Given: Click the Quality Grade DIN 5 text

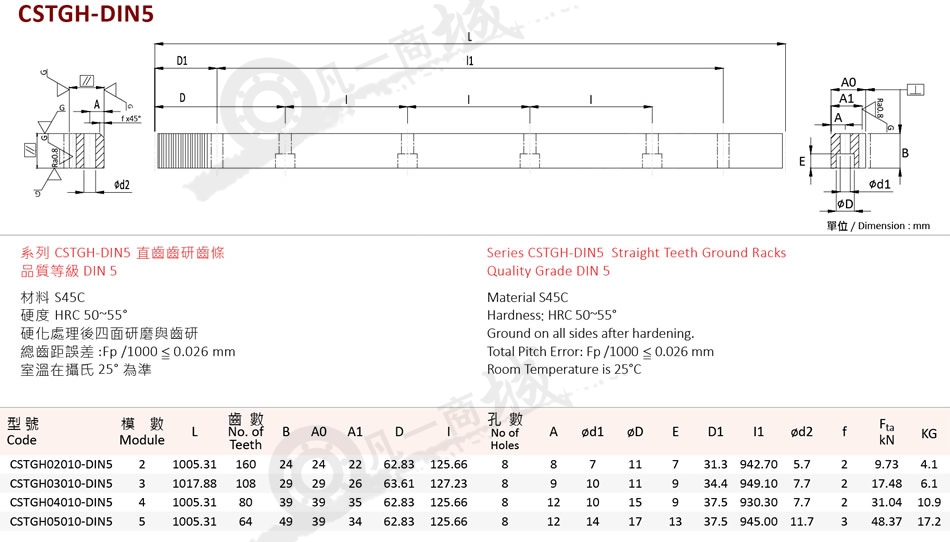Looking at the screenshot, I should (548, 271).
